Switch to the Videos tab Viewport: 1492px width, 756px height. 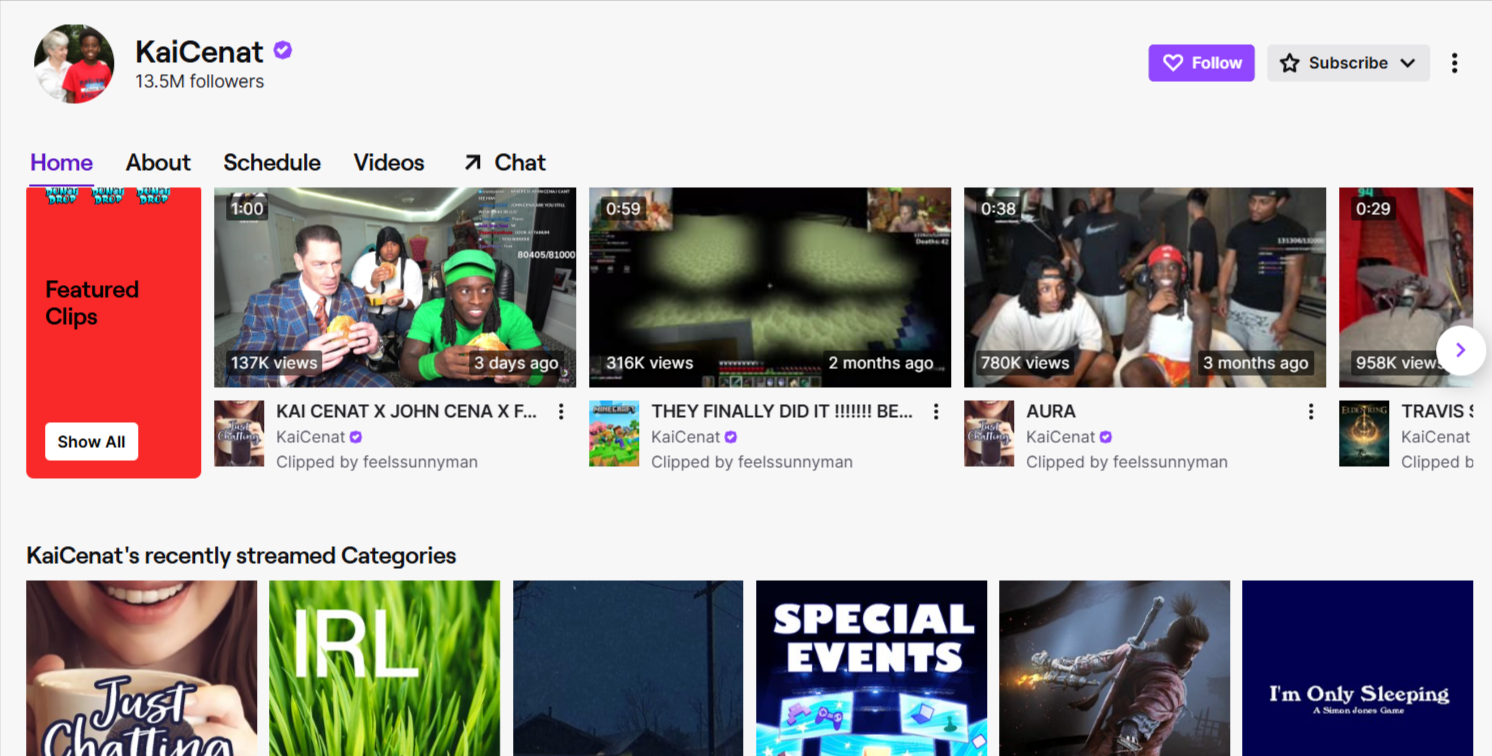pyautogui.click(x=389, y=162)
